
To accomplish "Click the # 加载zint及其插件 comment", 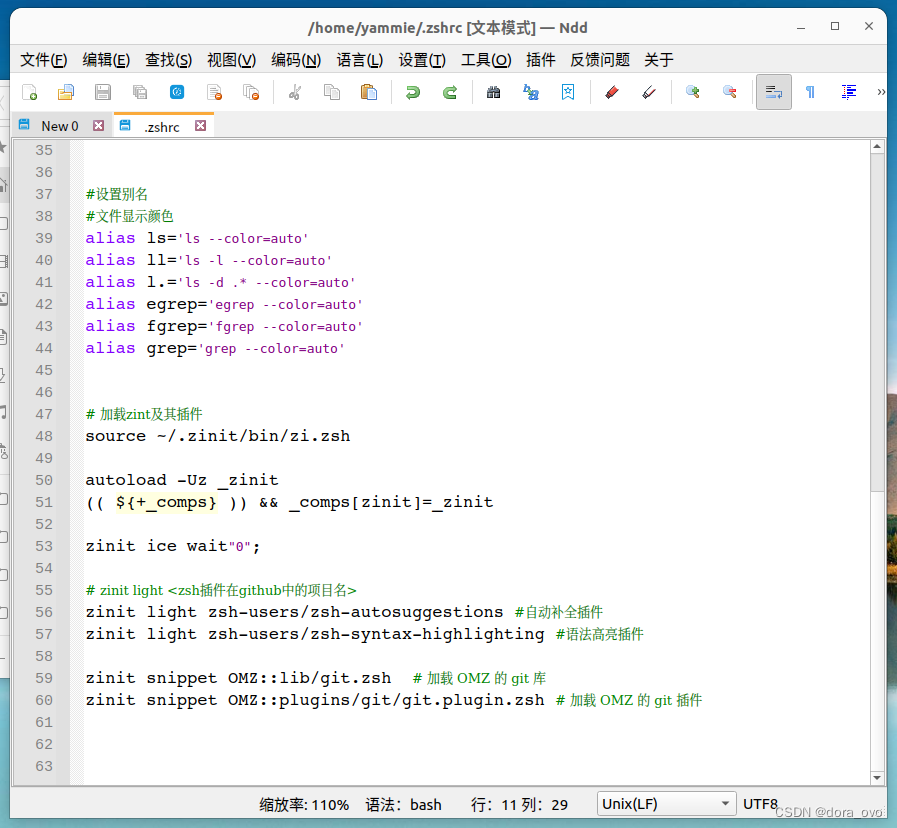I will 144,414.
